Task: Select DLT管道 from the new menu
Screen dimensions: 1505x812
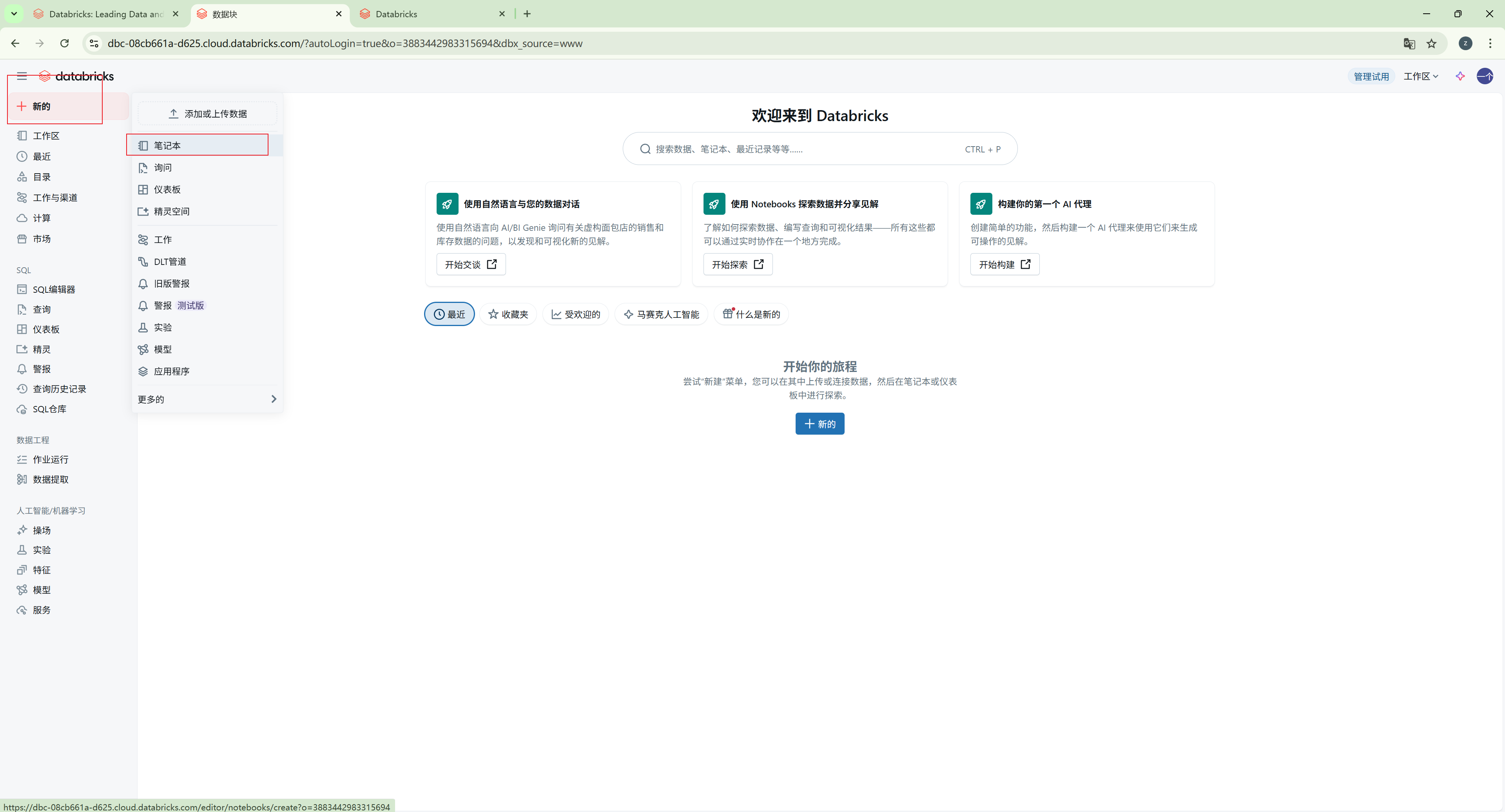Action: pos(207,262)
